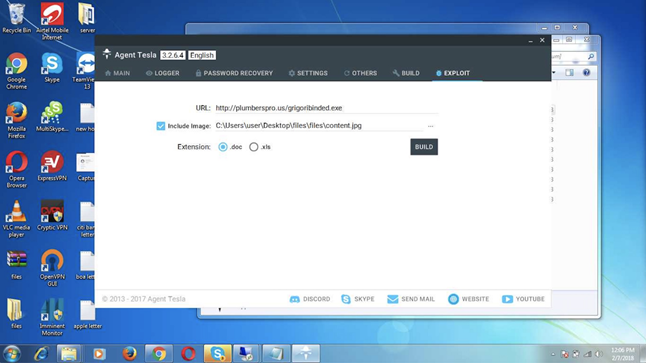The image size is (646, 363).
Task: Click the clock in the system tray
Action: pyautogui.click(x=623, y=354)
